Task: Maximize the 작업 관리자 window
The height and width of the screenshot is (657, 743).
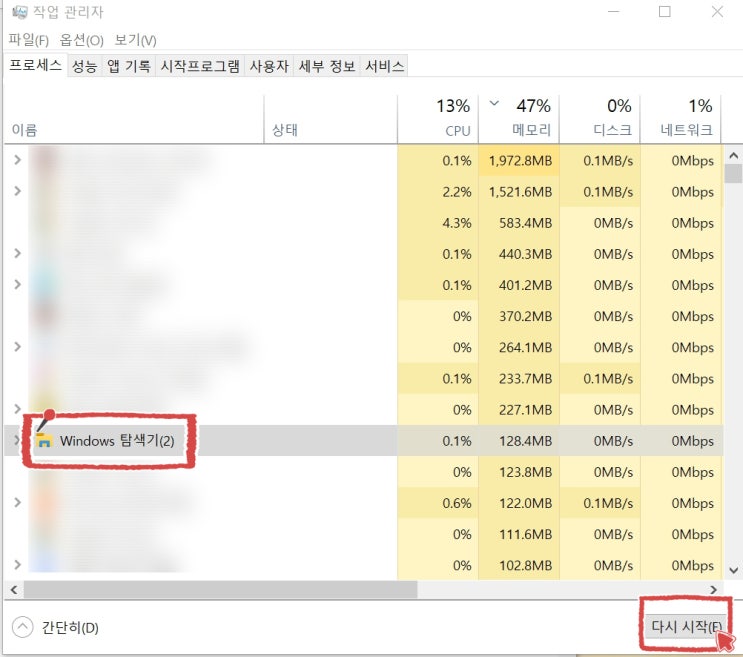Action: [665, 11]
